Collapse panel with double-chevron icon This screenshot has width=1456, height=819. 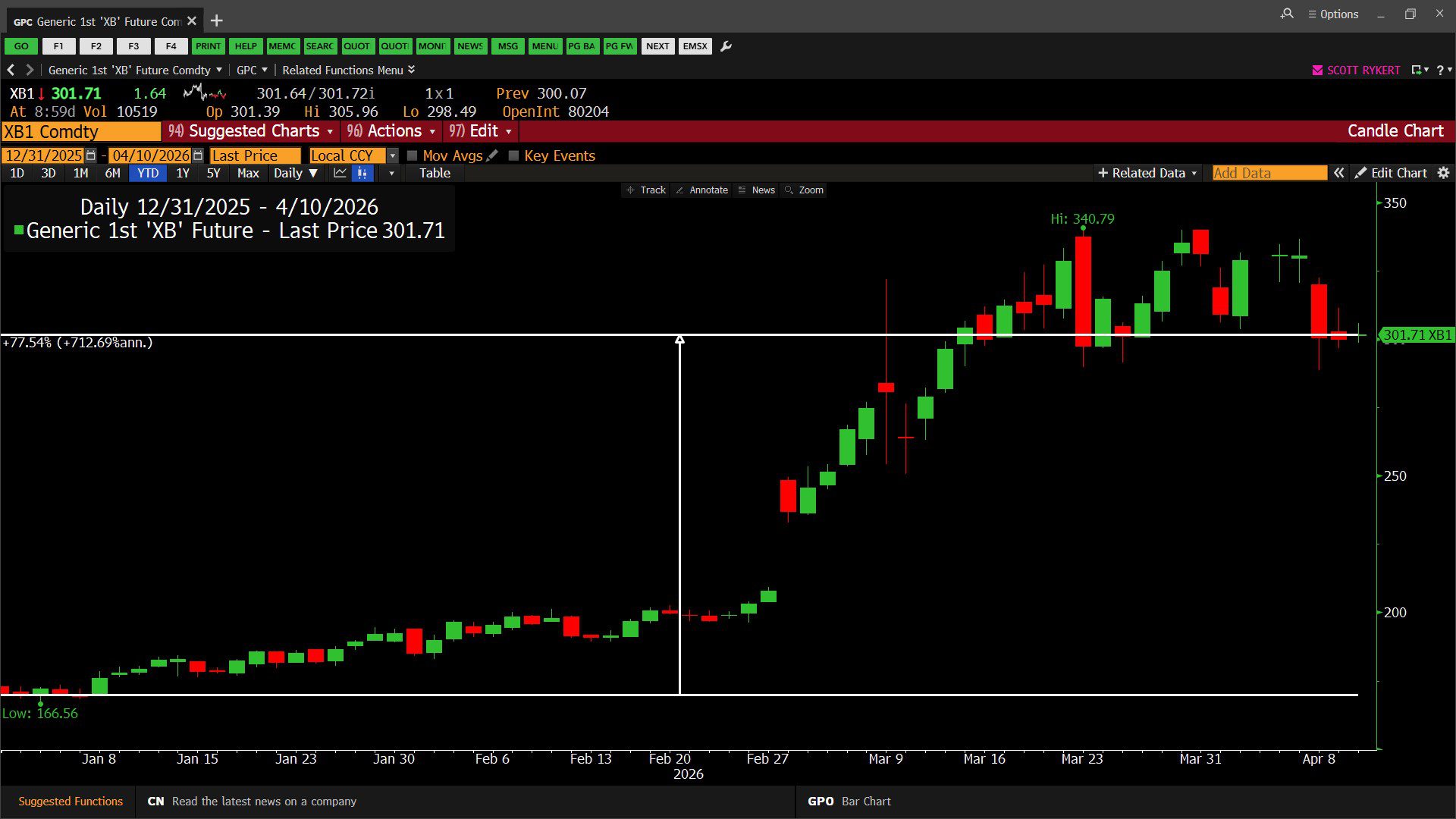[x=1339, y=173]
